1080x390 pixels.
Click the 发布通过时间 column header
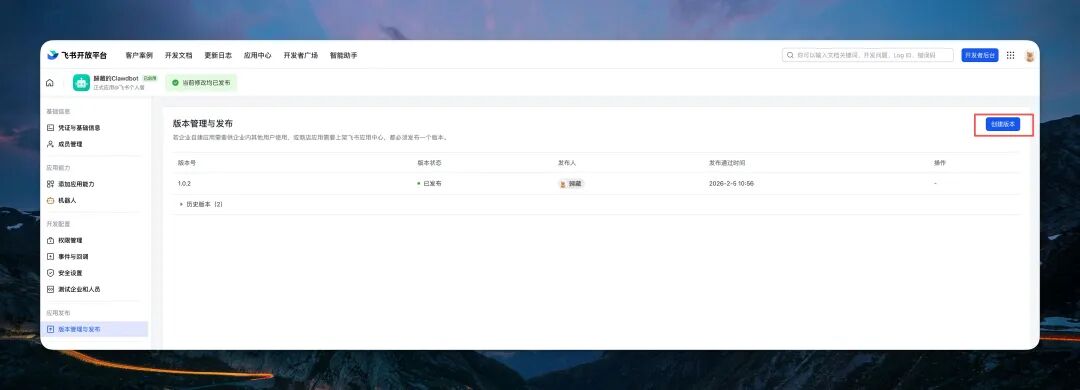click(727, 163)
